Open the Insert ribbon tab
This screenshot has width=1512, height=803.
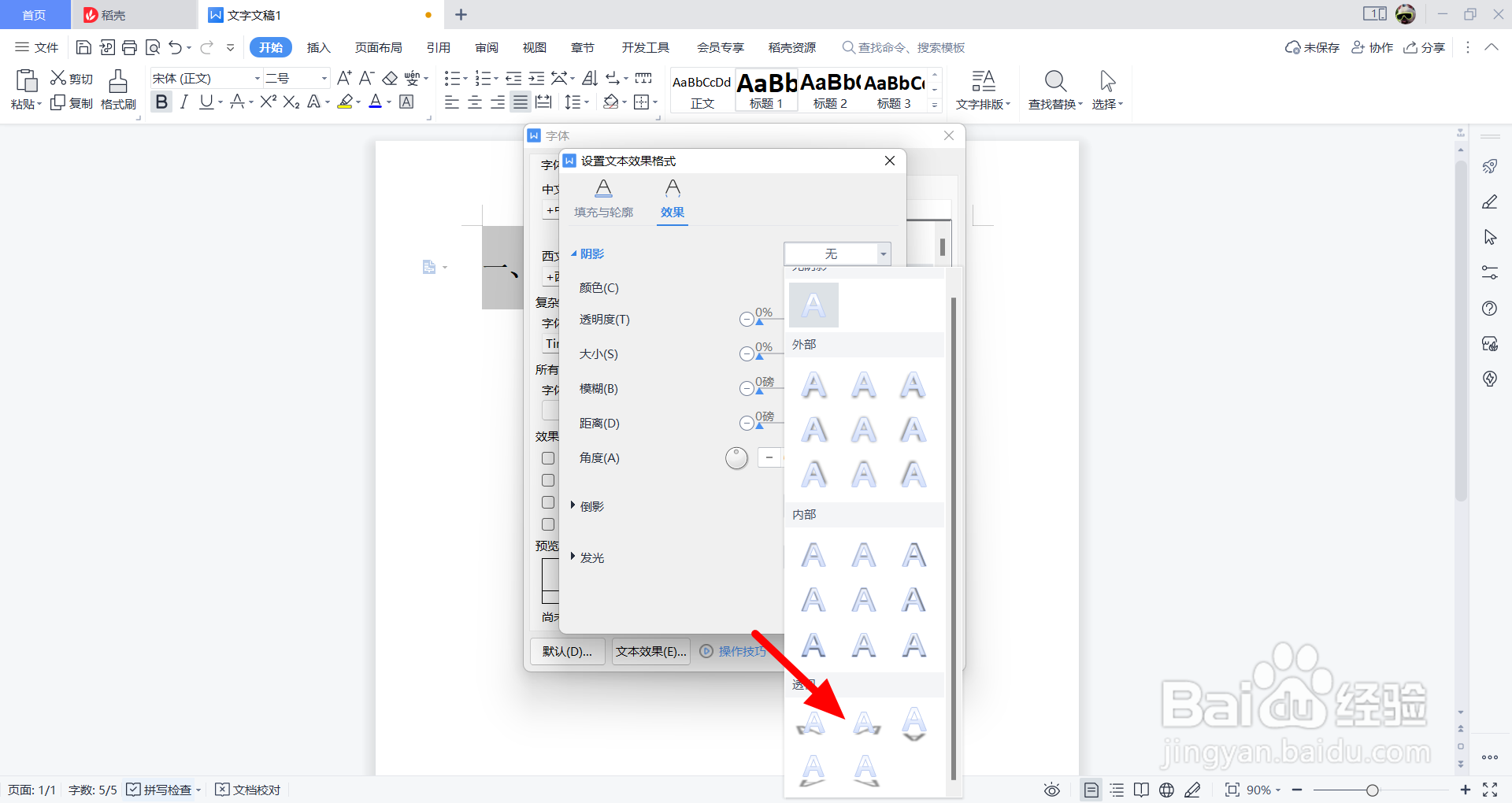(x=318, y=48)
